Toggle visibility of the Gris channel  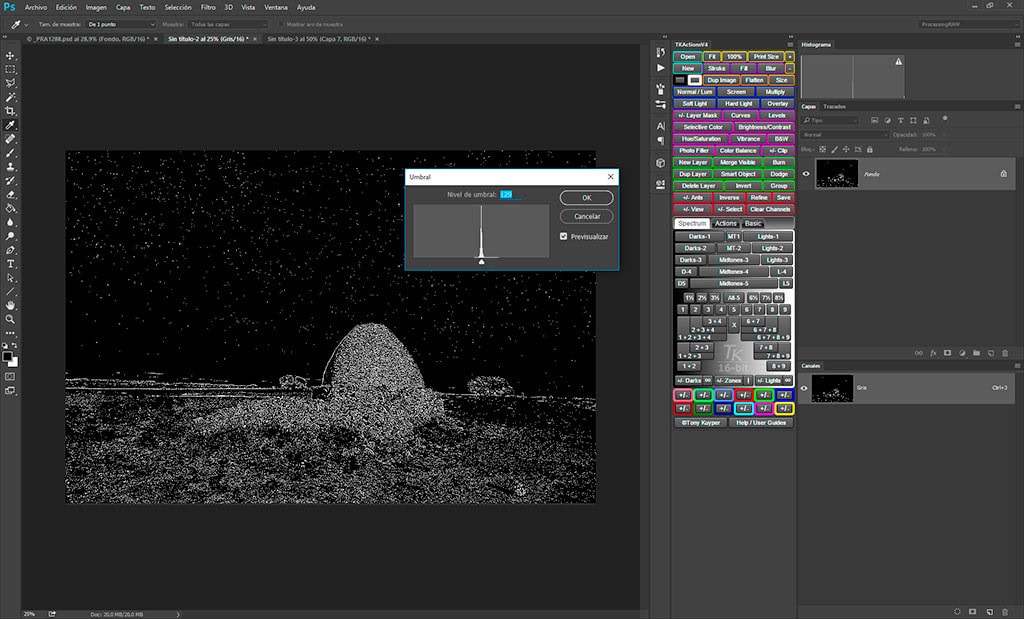(x=806, y=387)
